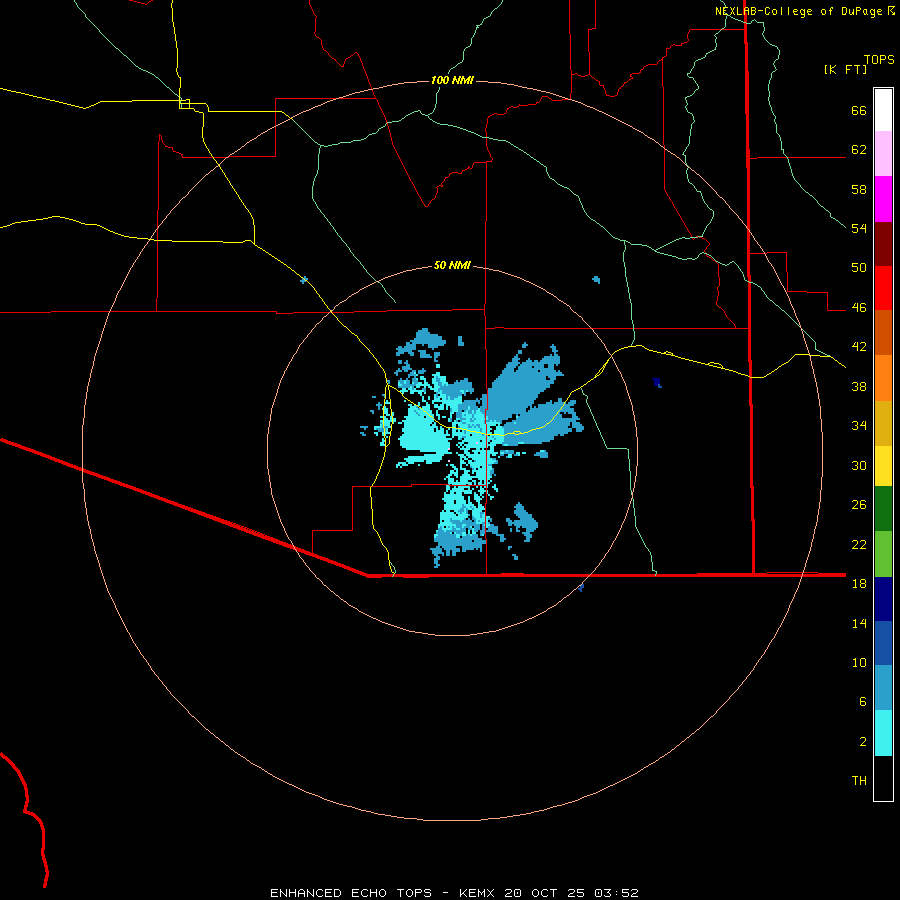Click the medium blue 10-14 color swatch
The height and width of the screenshot is (900, 900).
[883, 643]
